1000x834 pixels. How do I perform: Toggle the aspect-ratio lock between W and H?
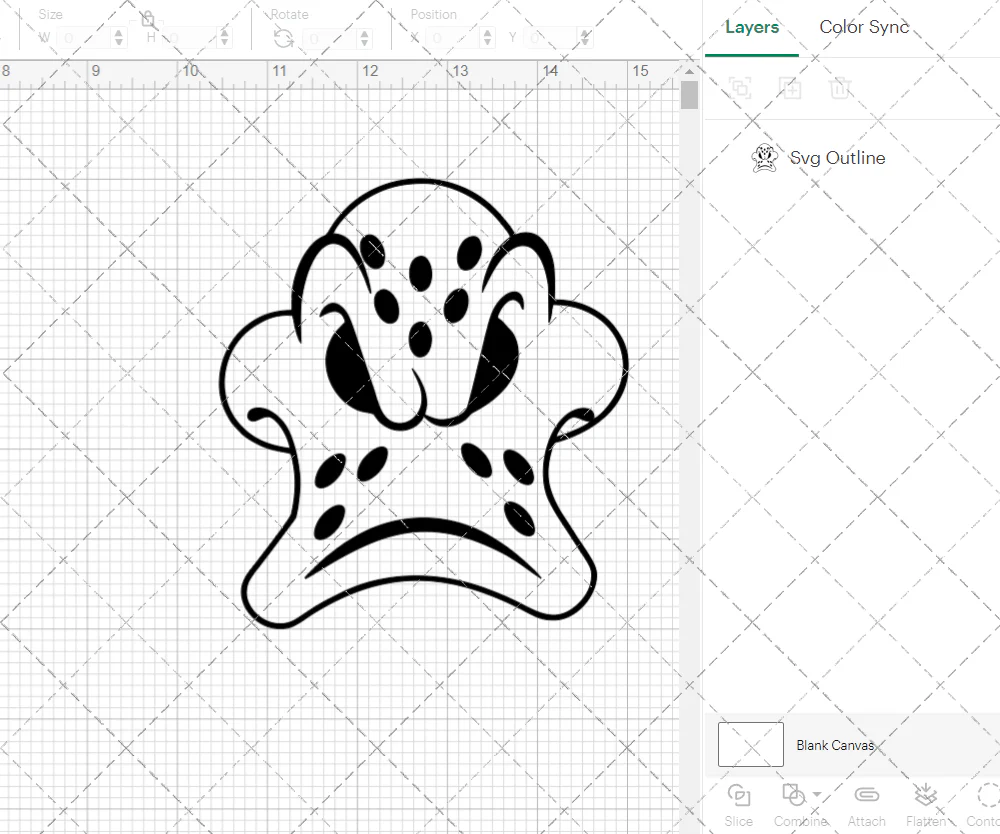click(147, 18)
